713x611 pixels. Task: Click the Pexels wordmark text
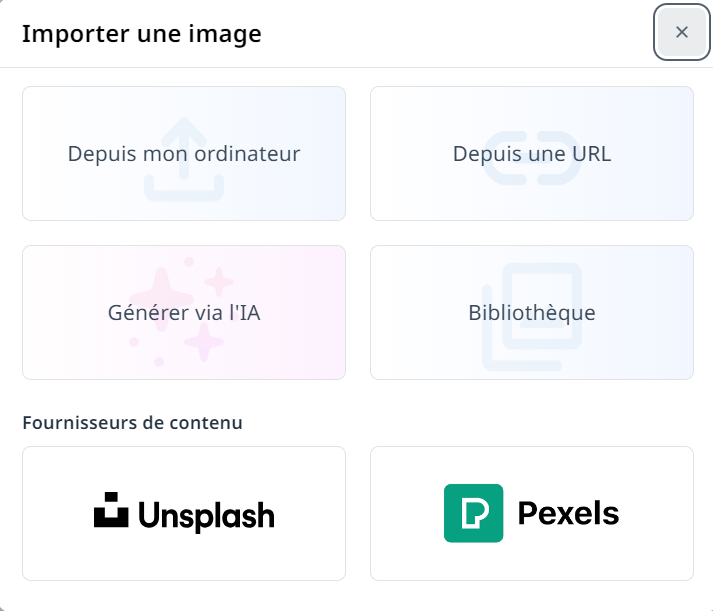[x=568, y=514]
